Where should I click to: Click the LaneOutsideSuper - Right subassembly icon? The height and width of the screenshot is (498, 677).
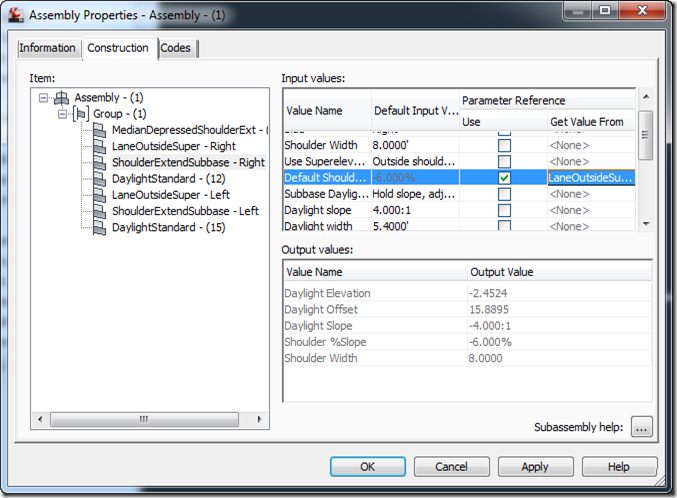(x=100, y=146)
